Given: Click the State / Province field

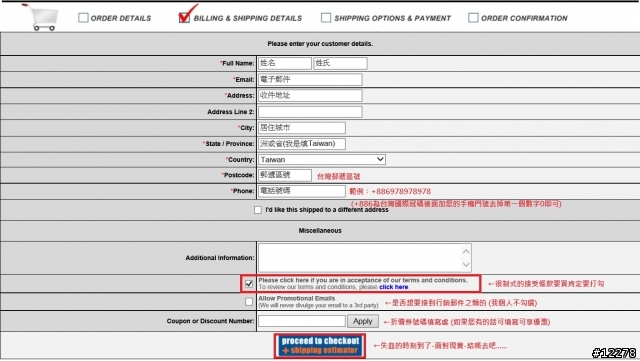Looking at the screenshot, I should [302, 143].
